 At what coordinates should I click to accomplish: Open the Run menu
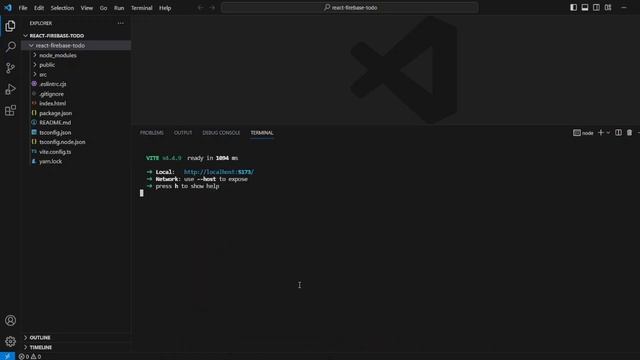(x=119, y=8)
